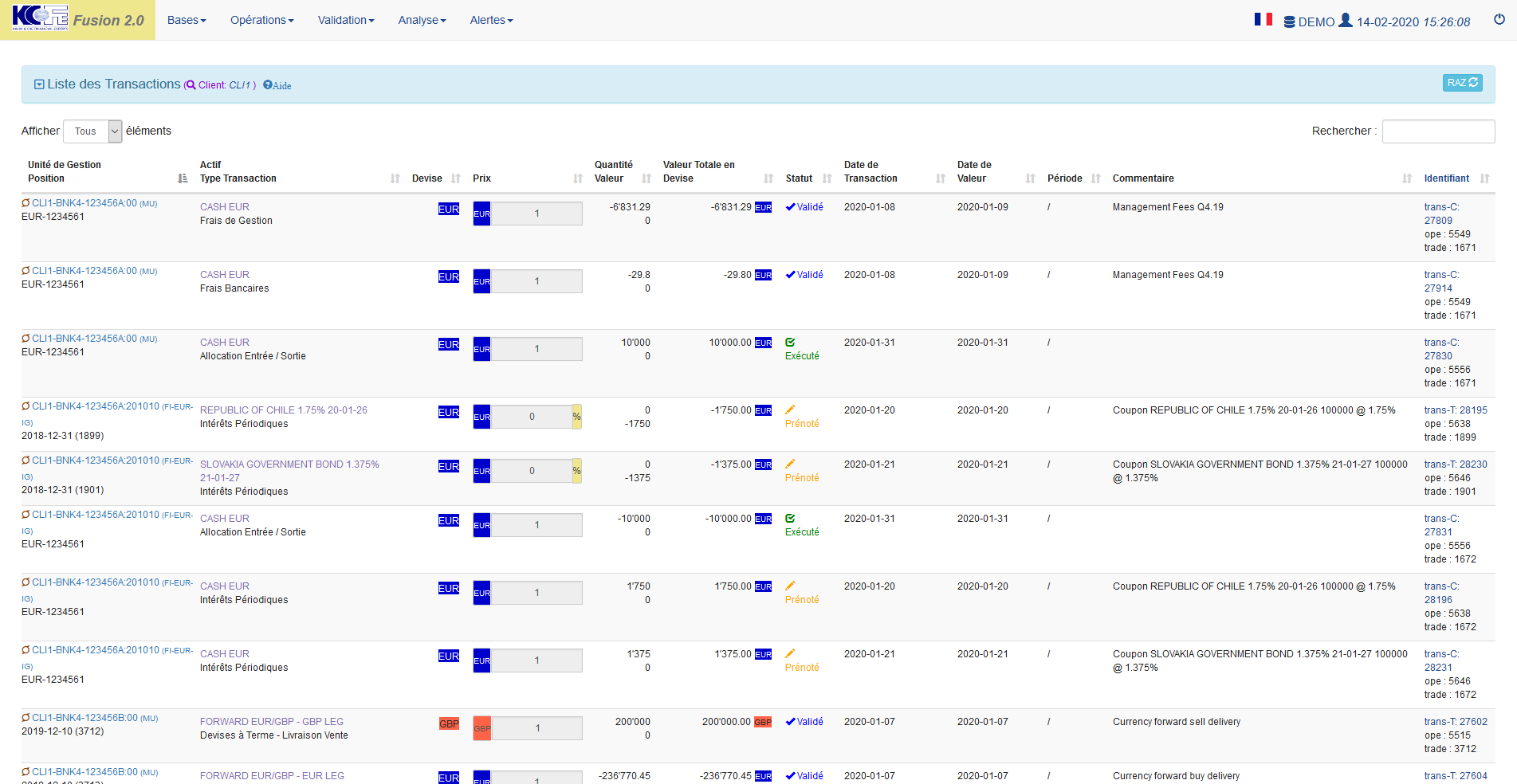
Task: Focus the Rechercher search field
Action: [1437, 131]
